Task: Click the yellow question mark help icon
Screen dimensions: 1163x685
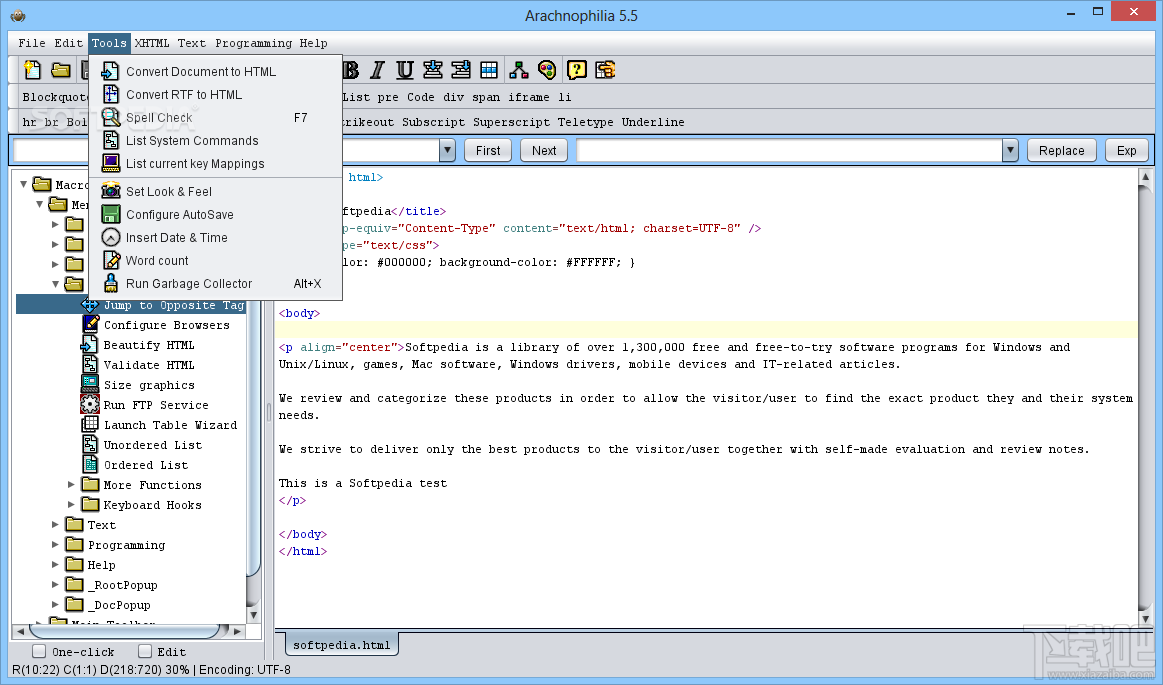Action: click(x=576, y=69)
